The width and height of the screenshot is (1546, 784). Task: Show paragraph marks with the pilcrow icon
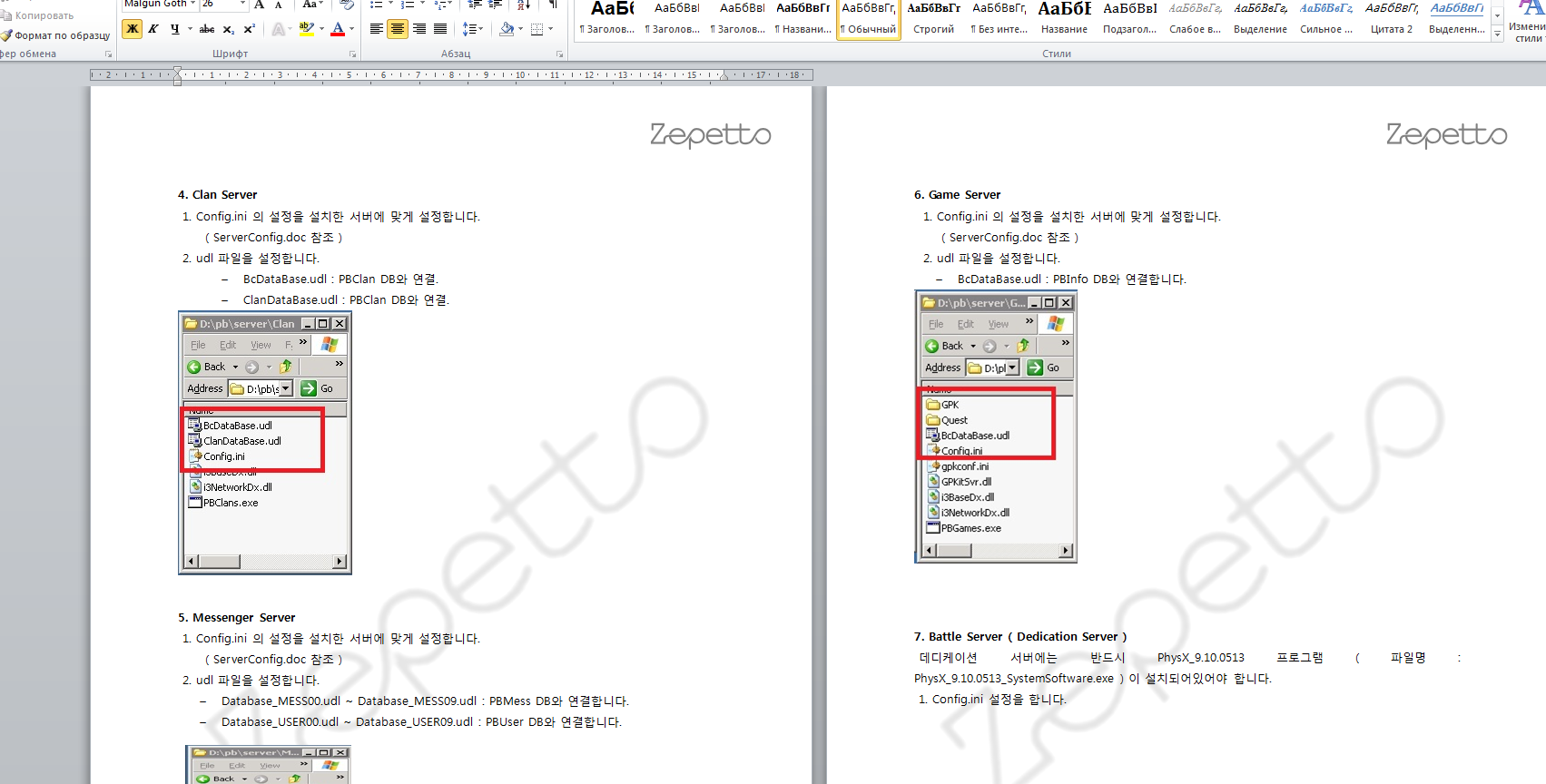tap(552, 5)
